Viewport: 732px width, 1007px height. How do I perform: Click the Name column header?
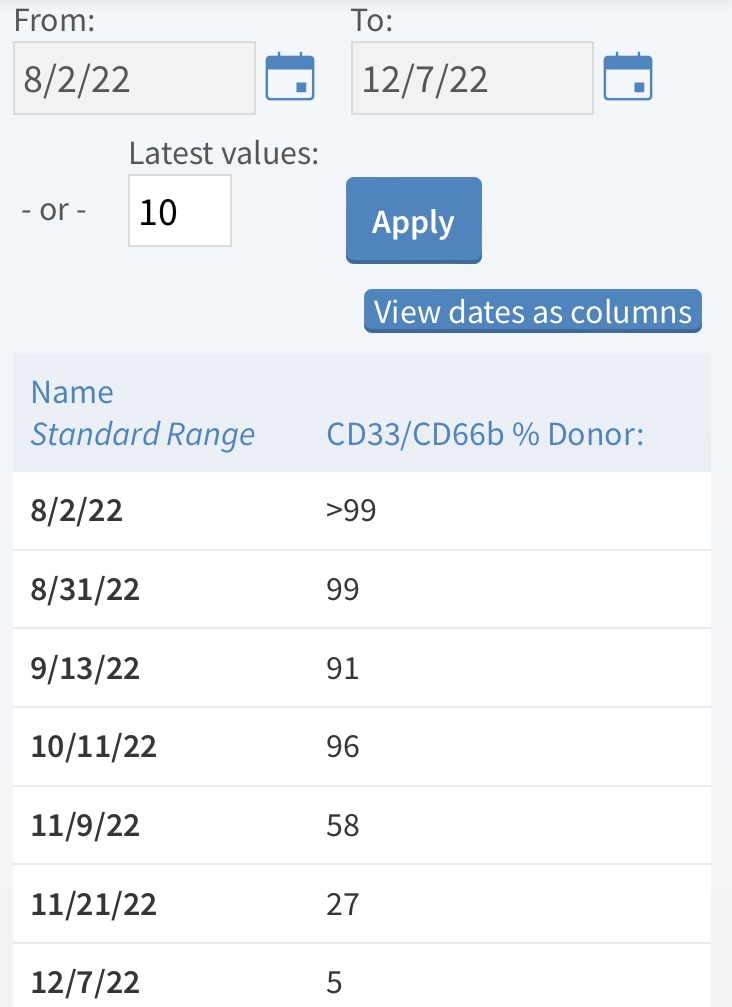coord(72,392)
